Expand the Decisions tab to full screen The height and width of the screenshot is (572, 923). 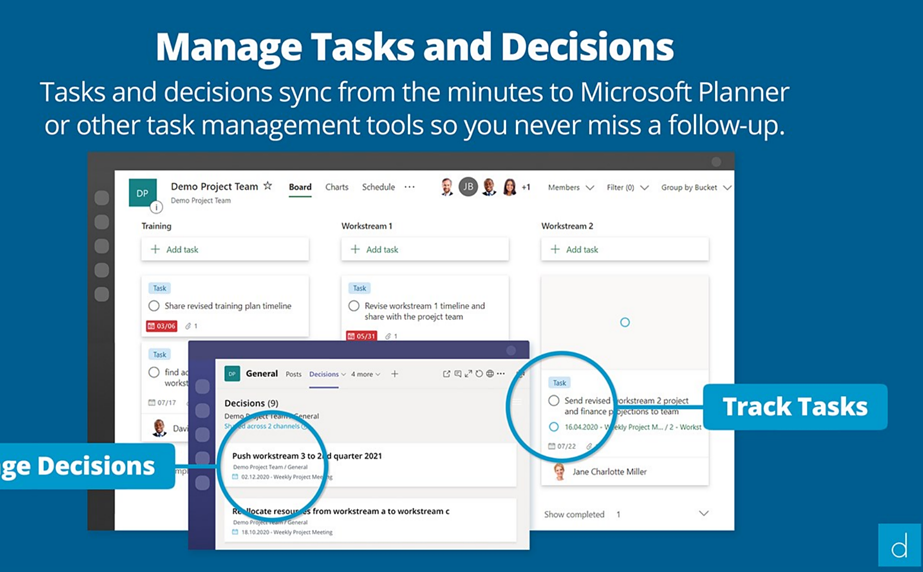469,374
